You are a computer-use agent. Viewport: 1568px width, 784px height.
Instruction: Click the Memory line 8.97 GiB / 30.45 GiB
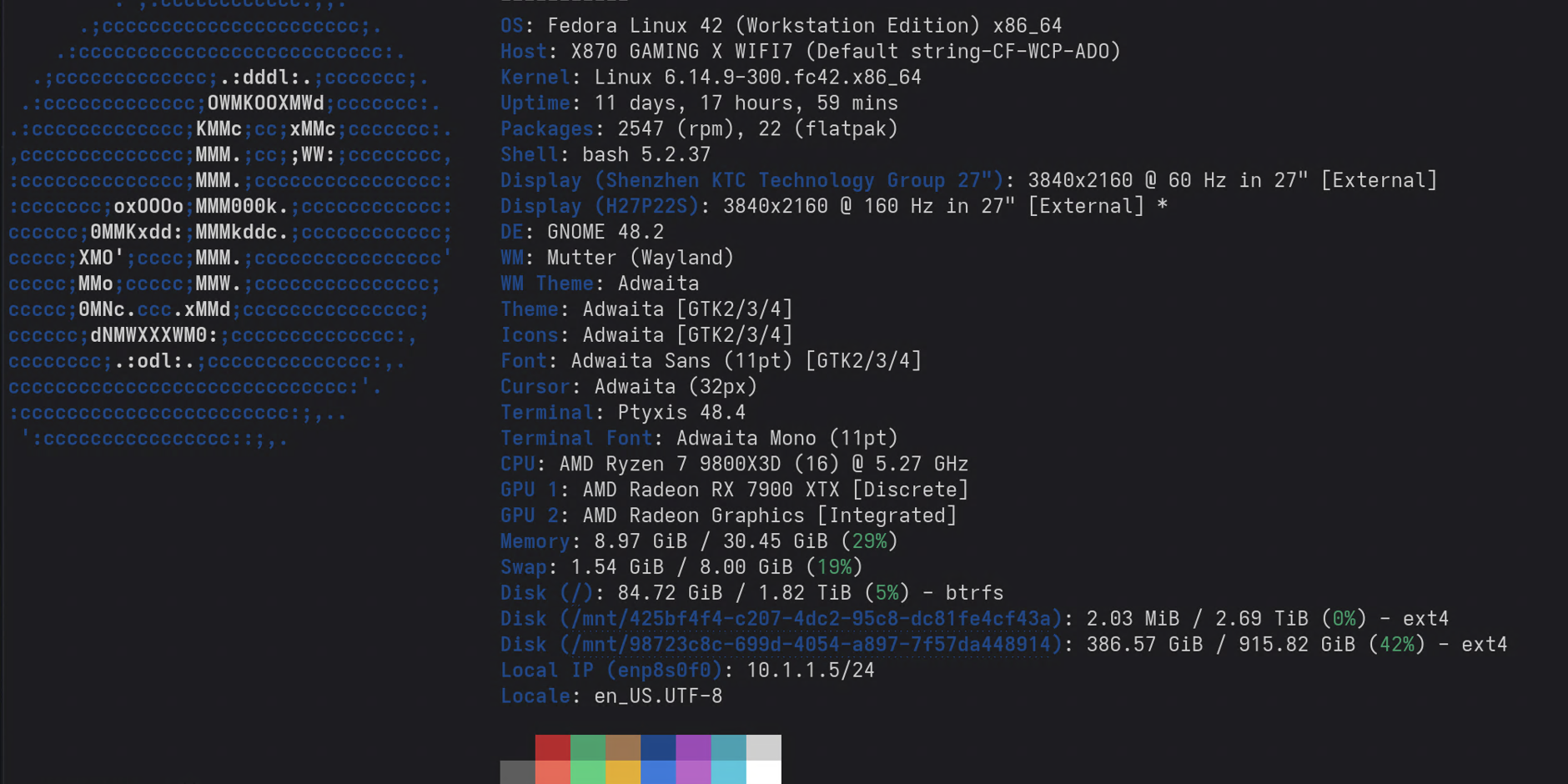tap(699, 543)
